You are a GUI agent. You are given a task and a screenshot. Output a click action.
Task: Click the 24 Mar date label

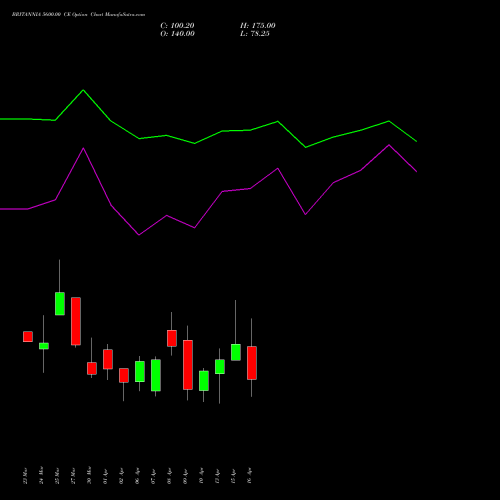[41, 476]
